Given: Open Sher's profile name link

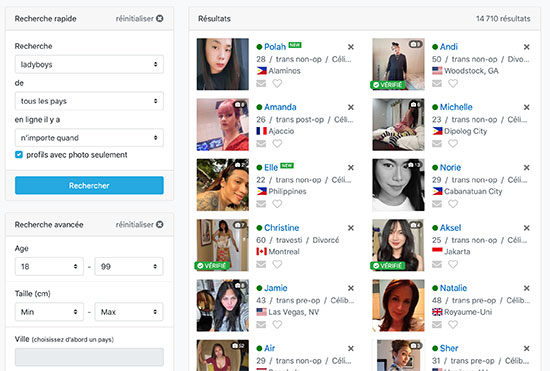Looking at the screenshot, I should point(449,349).
